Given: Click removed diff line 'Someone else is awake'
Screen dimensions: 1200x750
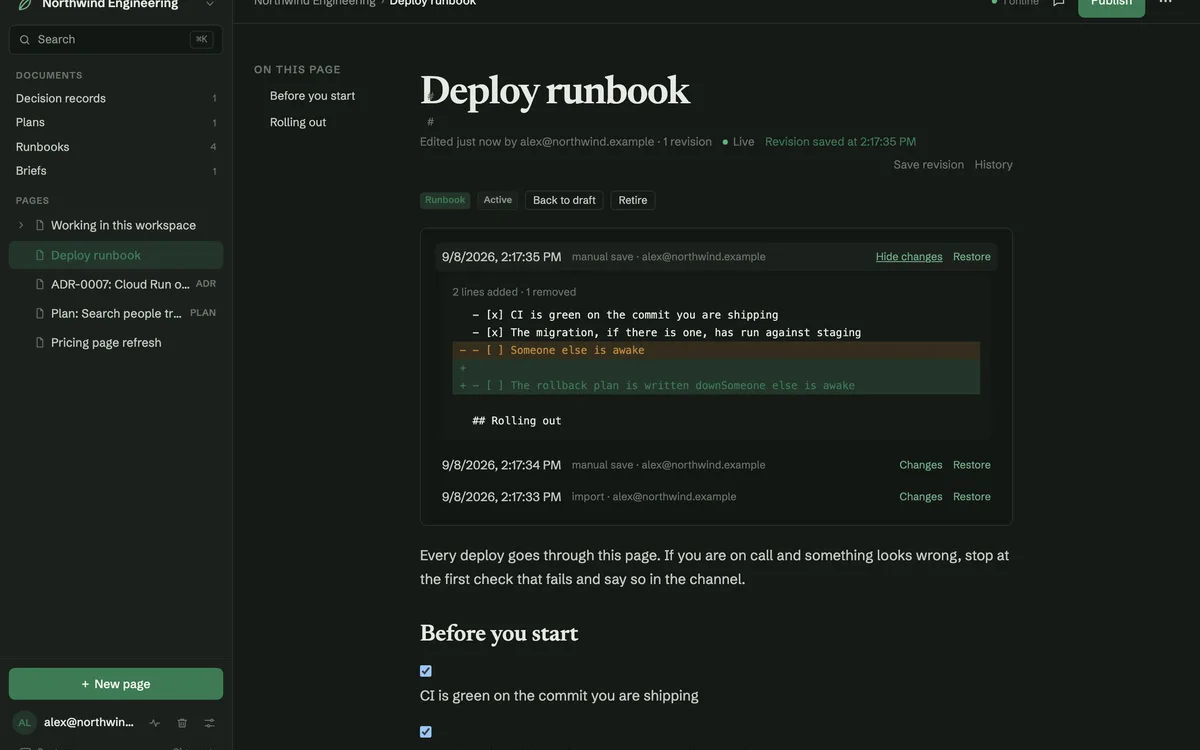Looking at the screenshot, I should [716, 350].
